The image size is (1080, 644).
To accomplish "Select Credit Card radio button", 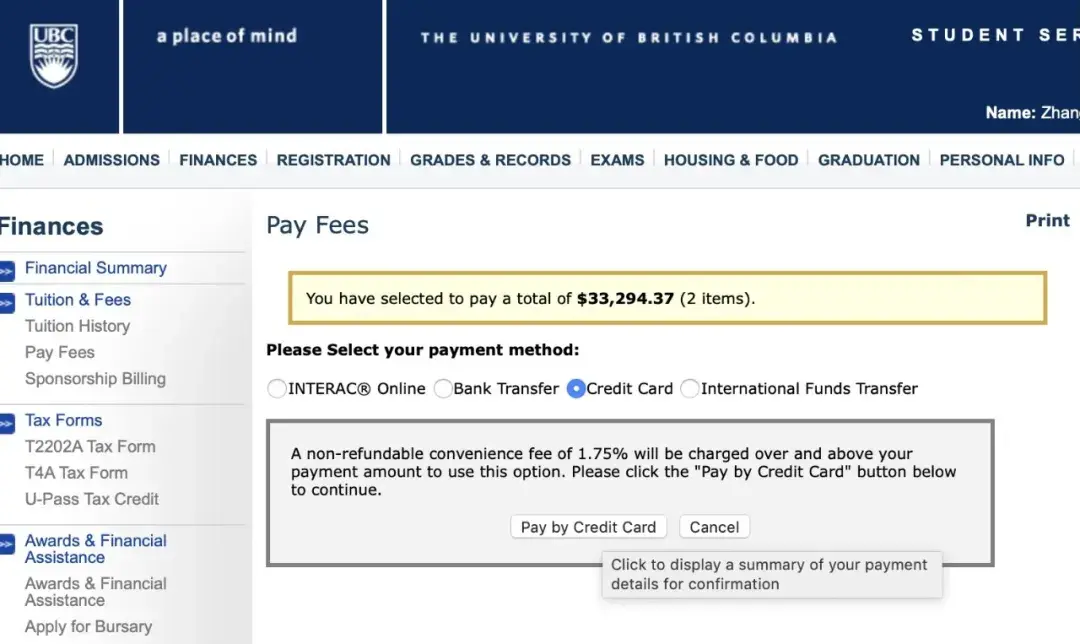I will point(576,389).
